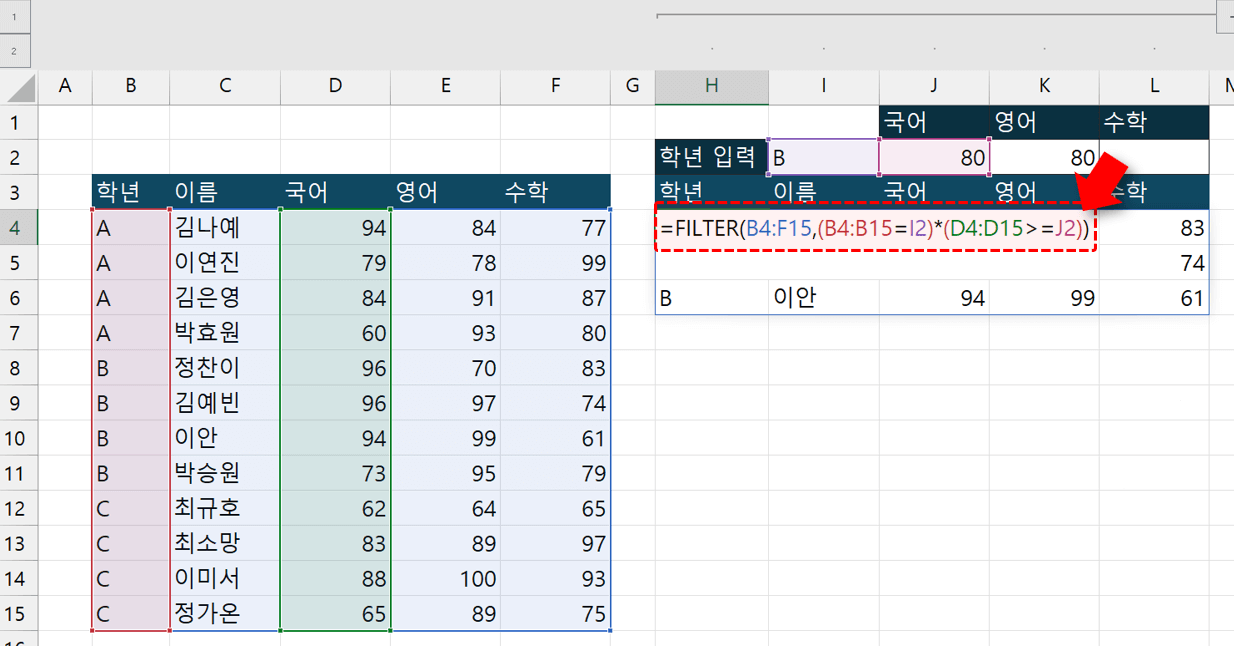Click 수학 header in row 1

[1154, 122]
